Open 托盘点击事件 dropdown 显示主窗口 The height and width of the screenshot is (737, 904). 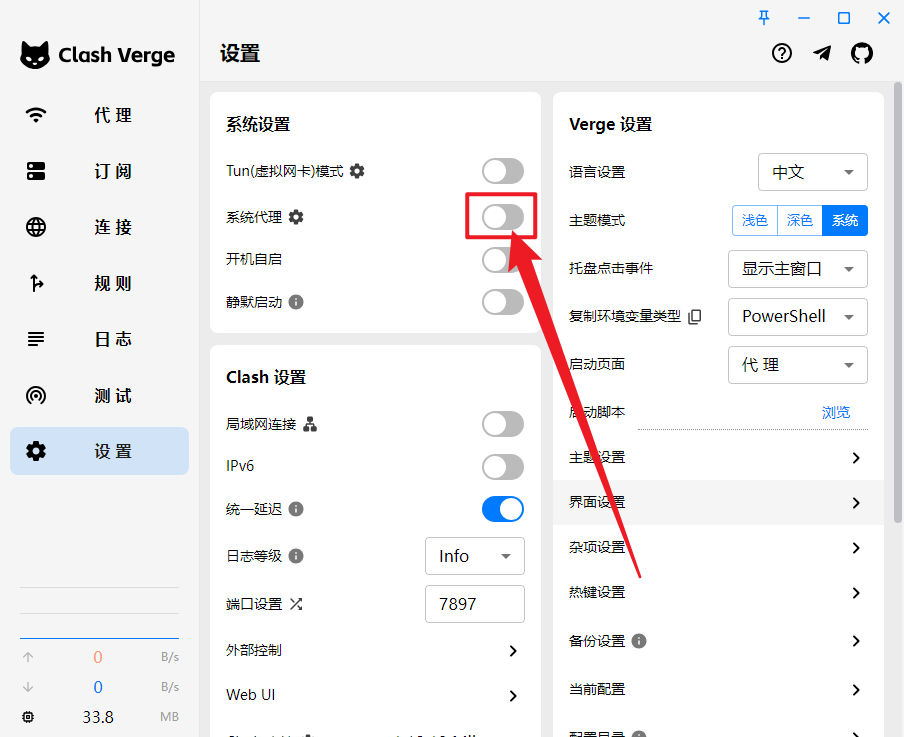[798, 269]
